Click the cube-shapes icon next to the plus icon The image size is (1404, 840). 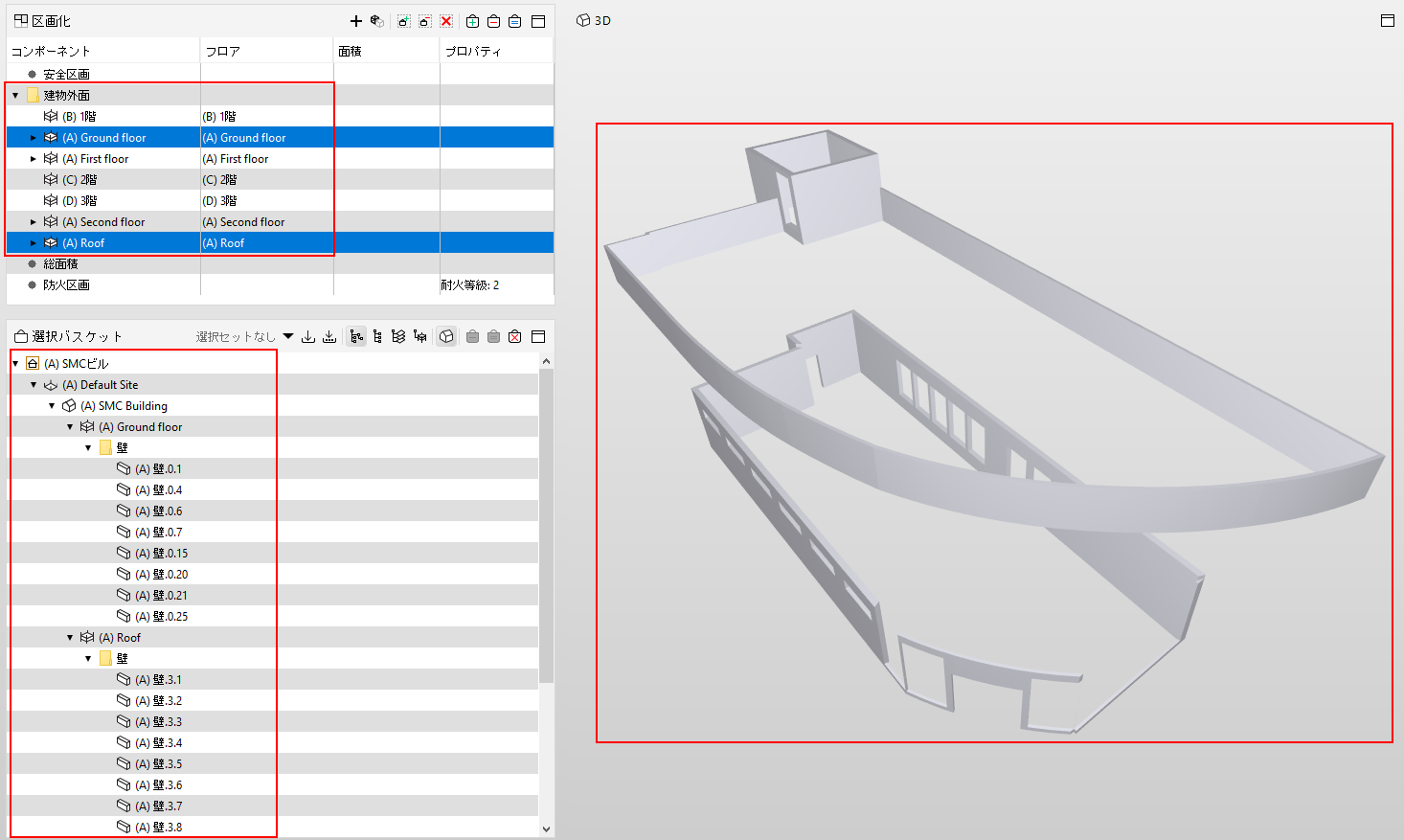click(377, 21)
